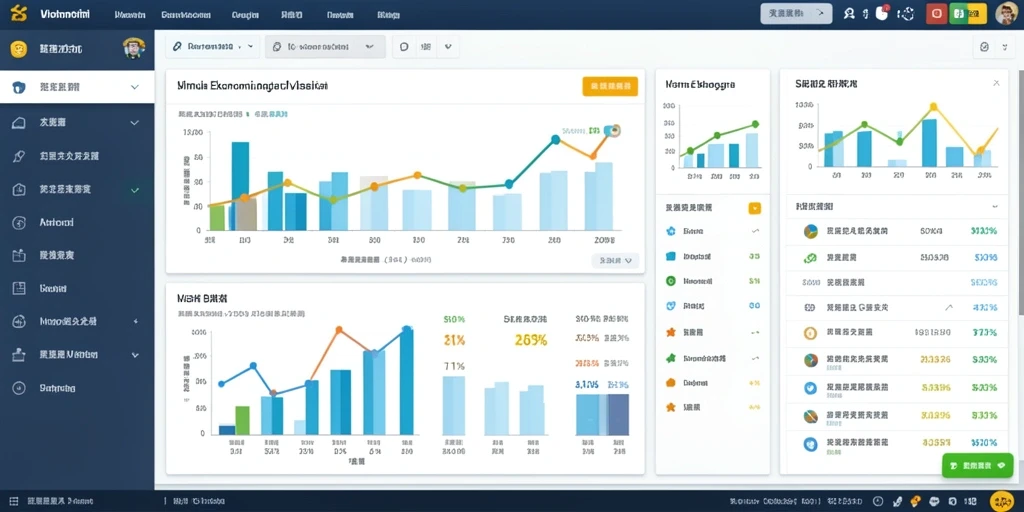Image resolution: width=1024 pixels, height=512 pixels.
Task: Click the striped brown-green circle icon in right table
Action: (x=810, y=415)
